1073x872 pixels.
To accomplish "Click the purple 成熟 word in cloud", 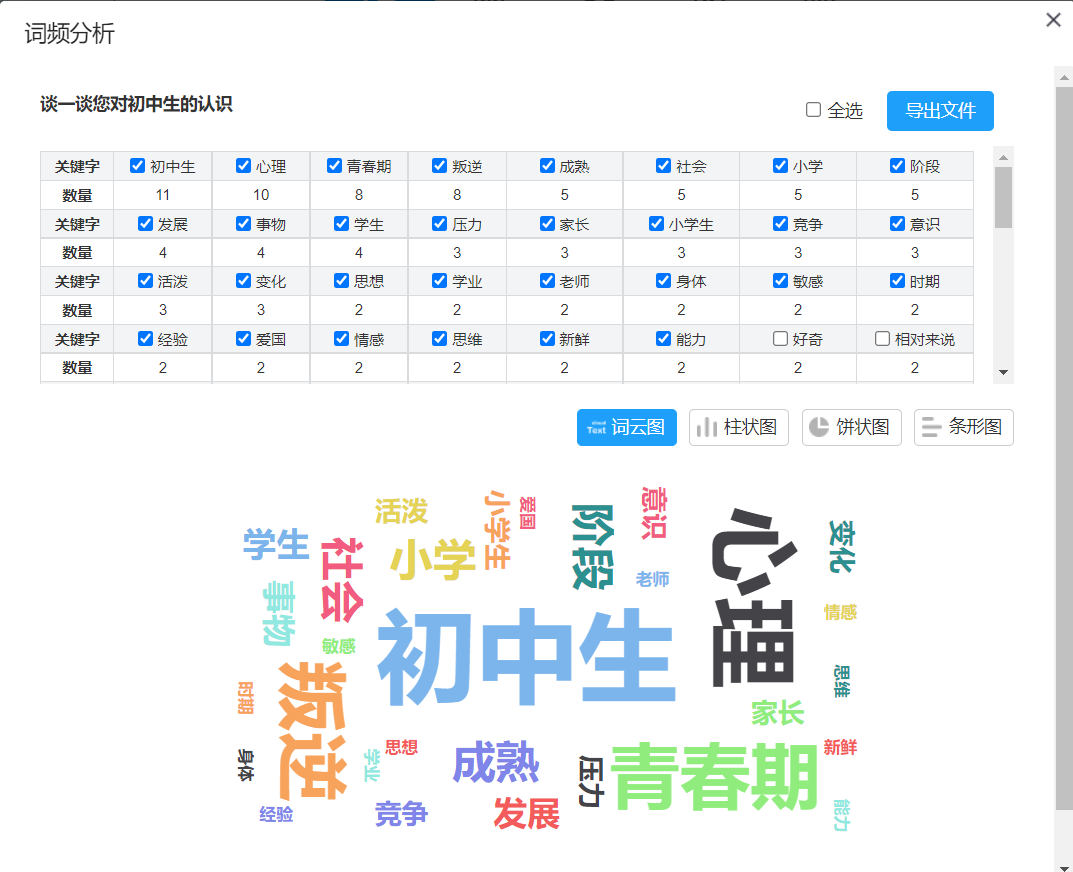I will [x=496, y=765].
